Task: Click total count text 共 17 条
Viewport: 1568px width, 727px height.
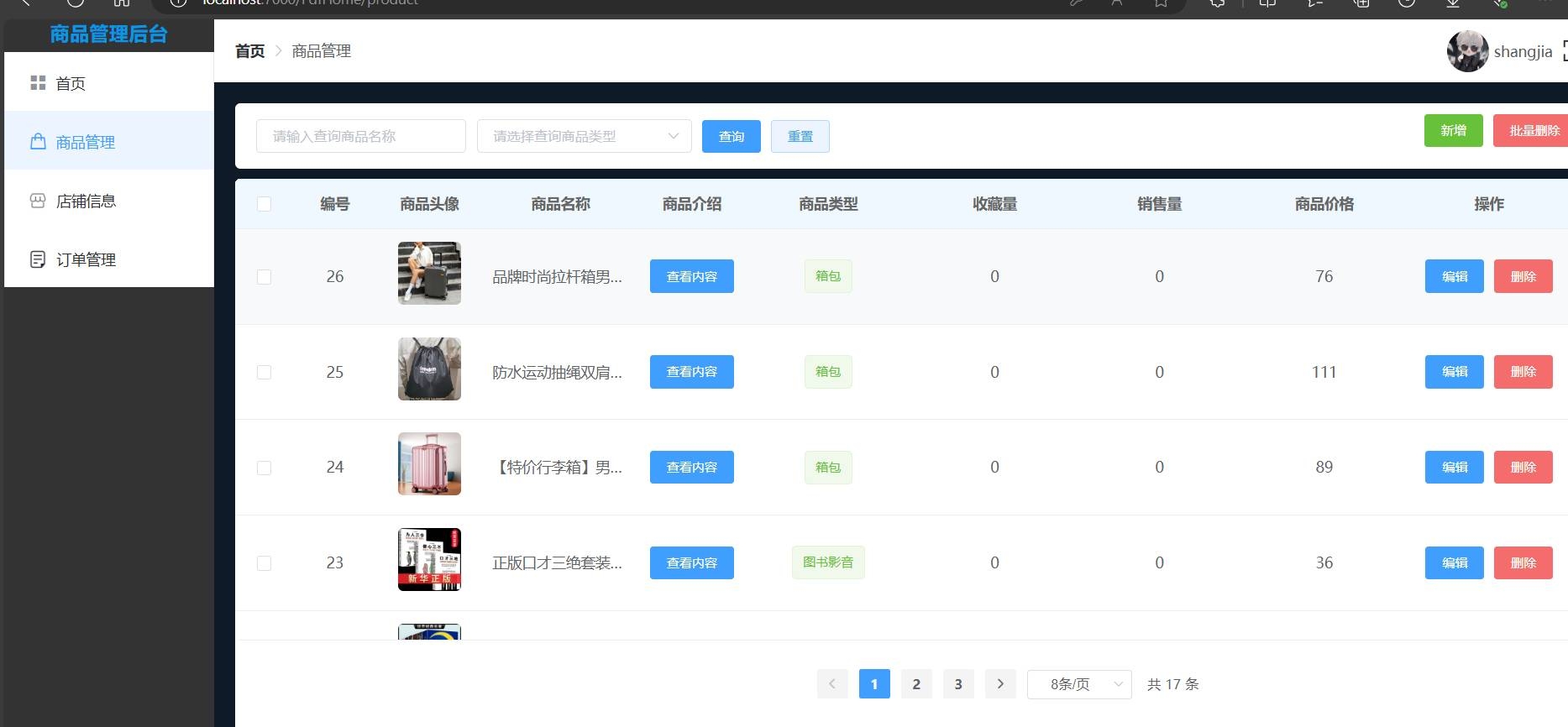Action: click(x=1172, y=684)
